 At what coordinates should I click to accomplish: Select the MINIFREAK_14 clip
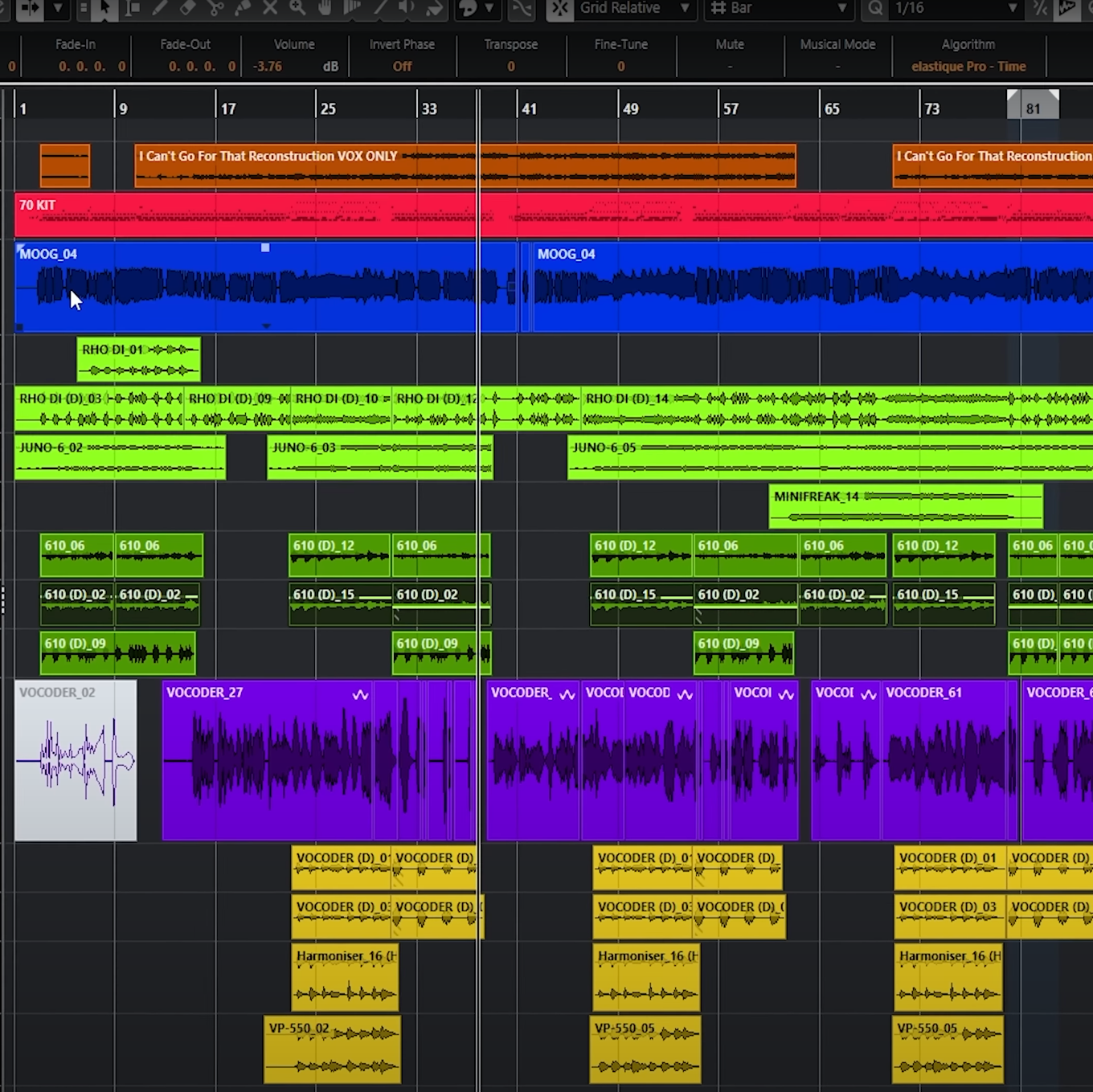pos(906,506)
